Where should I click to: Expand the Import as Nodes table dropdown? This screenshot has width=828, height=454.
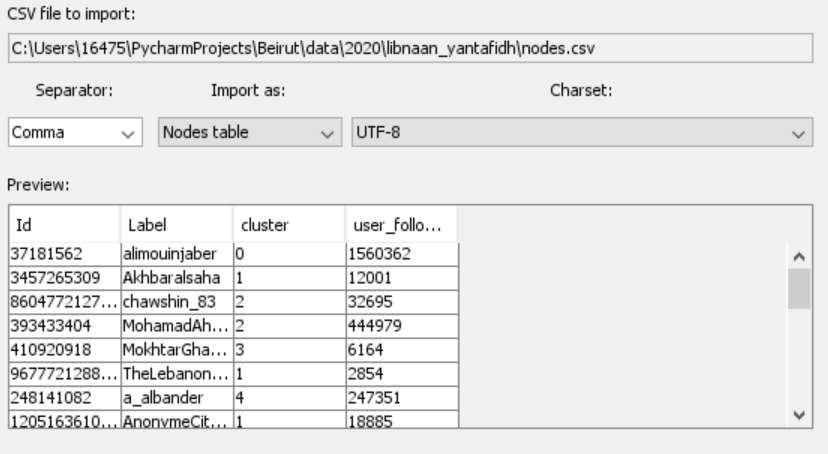pyautogui.click(x=249, y=133)
